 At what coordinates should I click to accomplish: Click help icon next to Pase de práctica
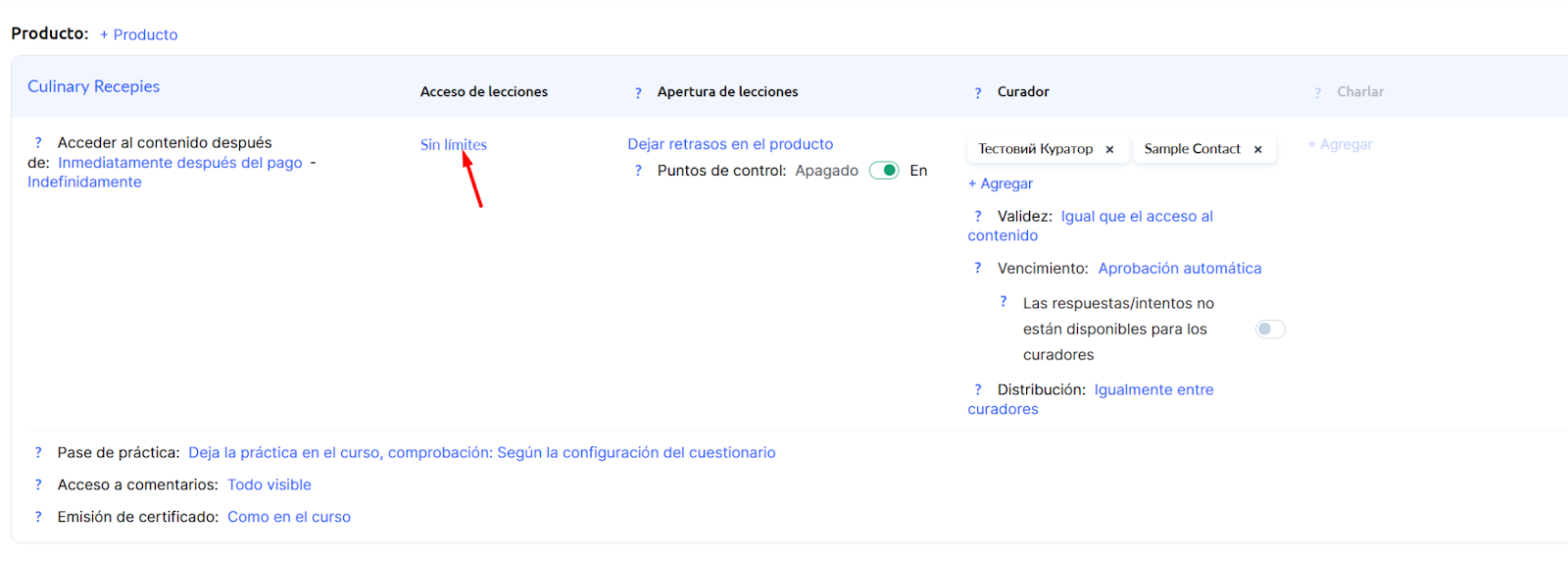[38, 452]
